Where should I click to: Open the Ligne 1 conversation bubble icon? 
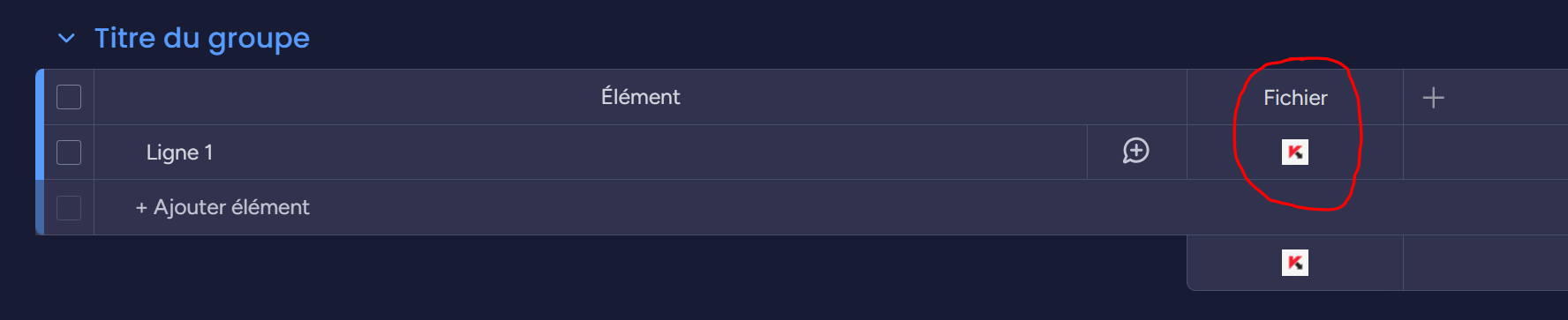pyautogui.click(x=1136, y=152)
